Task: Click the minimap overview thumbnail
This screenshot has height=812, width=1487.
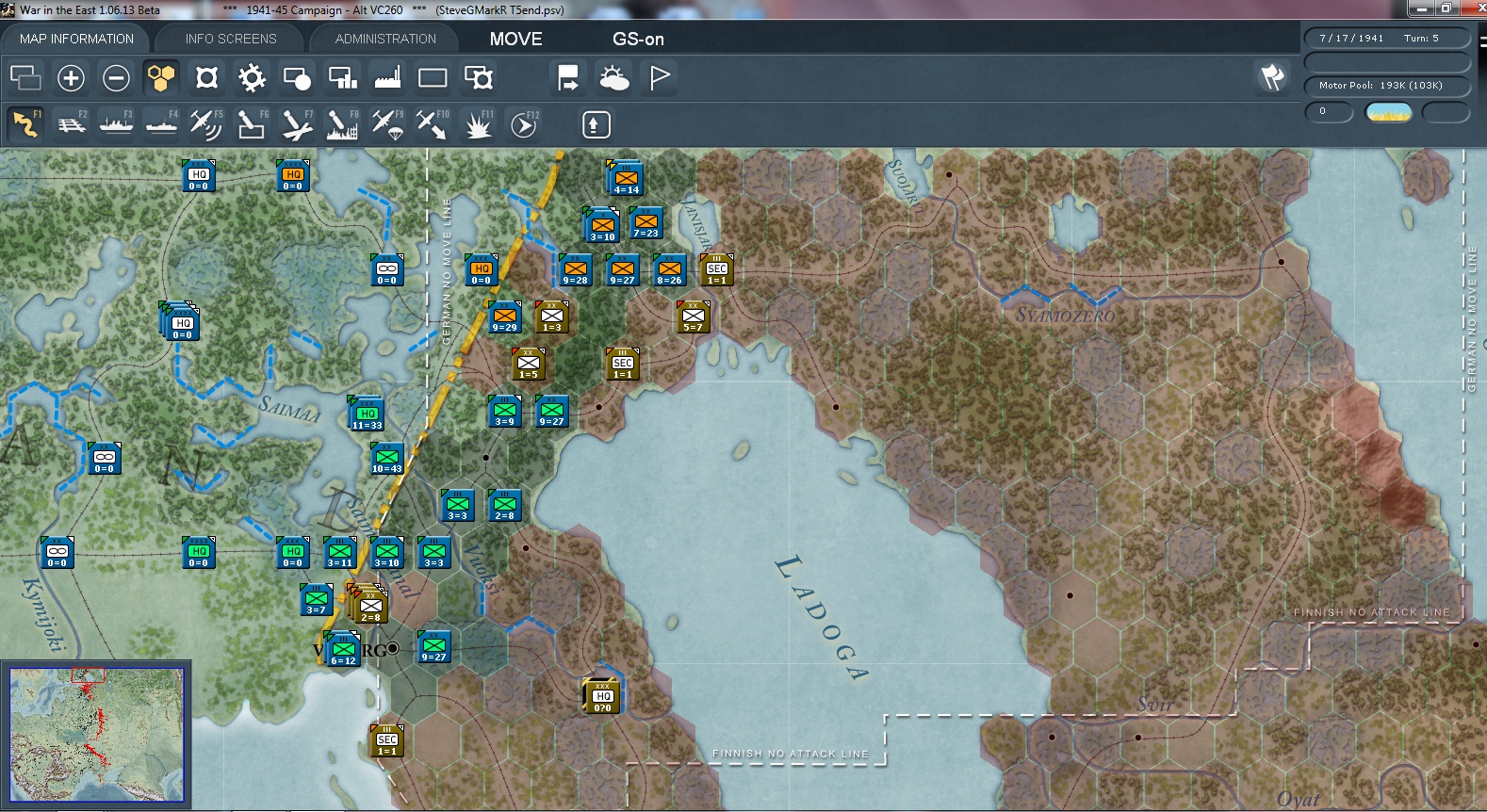Action: (97, 735)
